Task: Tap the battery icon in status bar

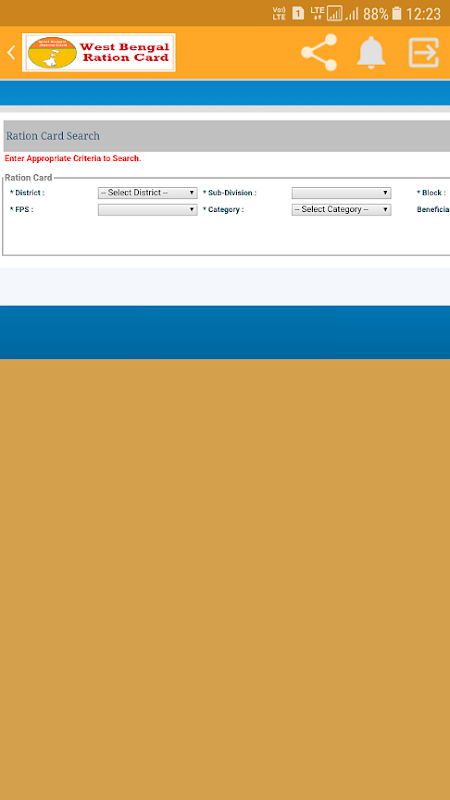Action: point(397,13)
